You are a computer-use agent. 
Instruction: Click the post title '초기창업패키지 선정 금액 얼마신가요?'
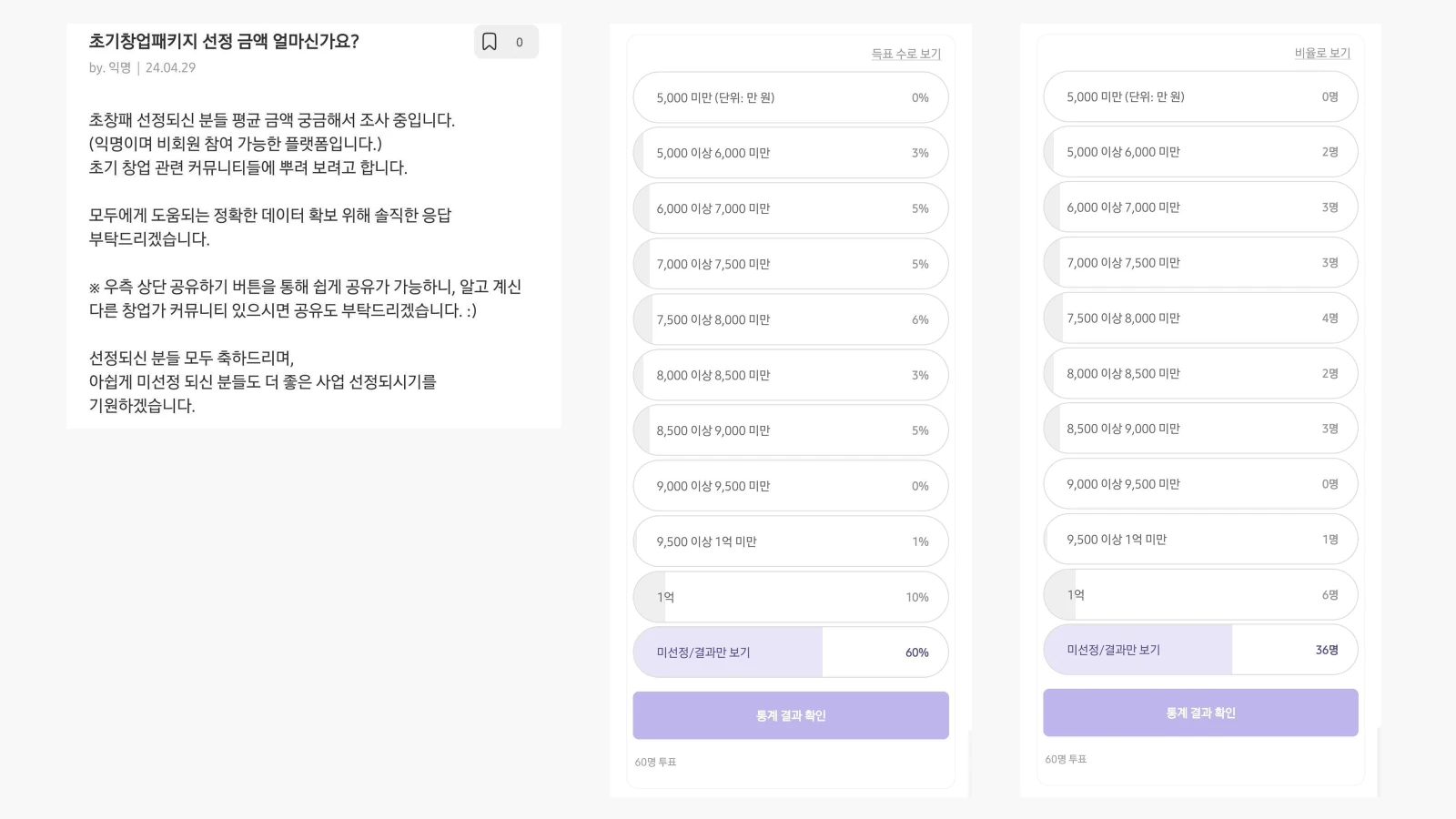click(x=224, y=41)
